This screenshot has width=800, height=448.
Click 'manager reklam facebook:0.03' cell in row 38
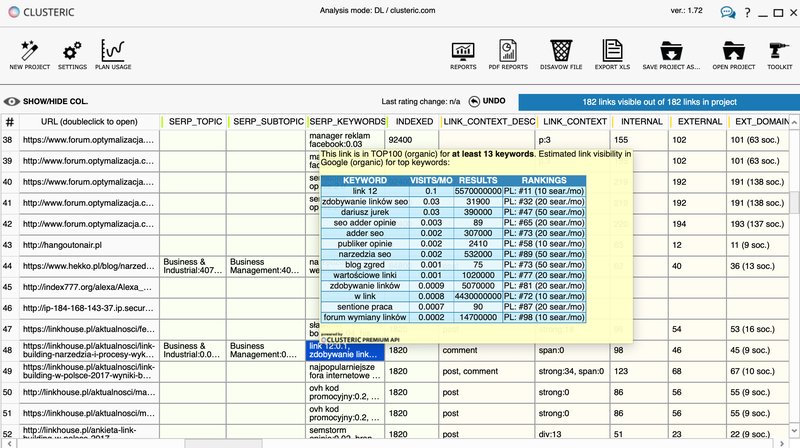pyautogui.click(x=345, y=139)
